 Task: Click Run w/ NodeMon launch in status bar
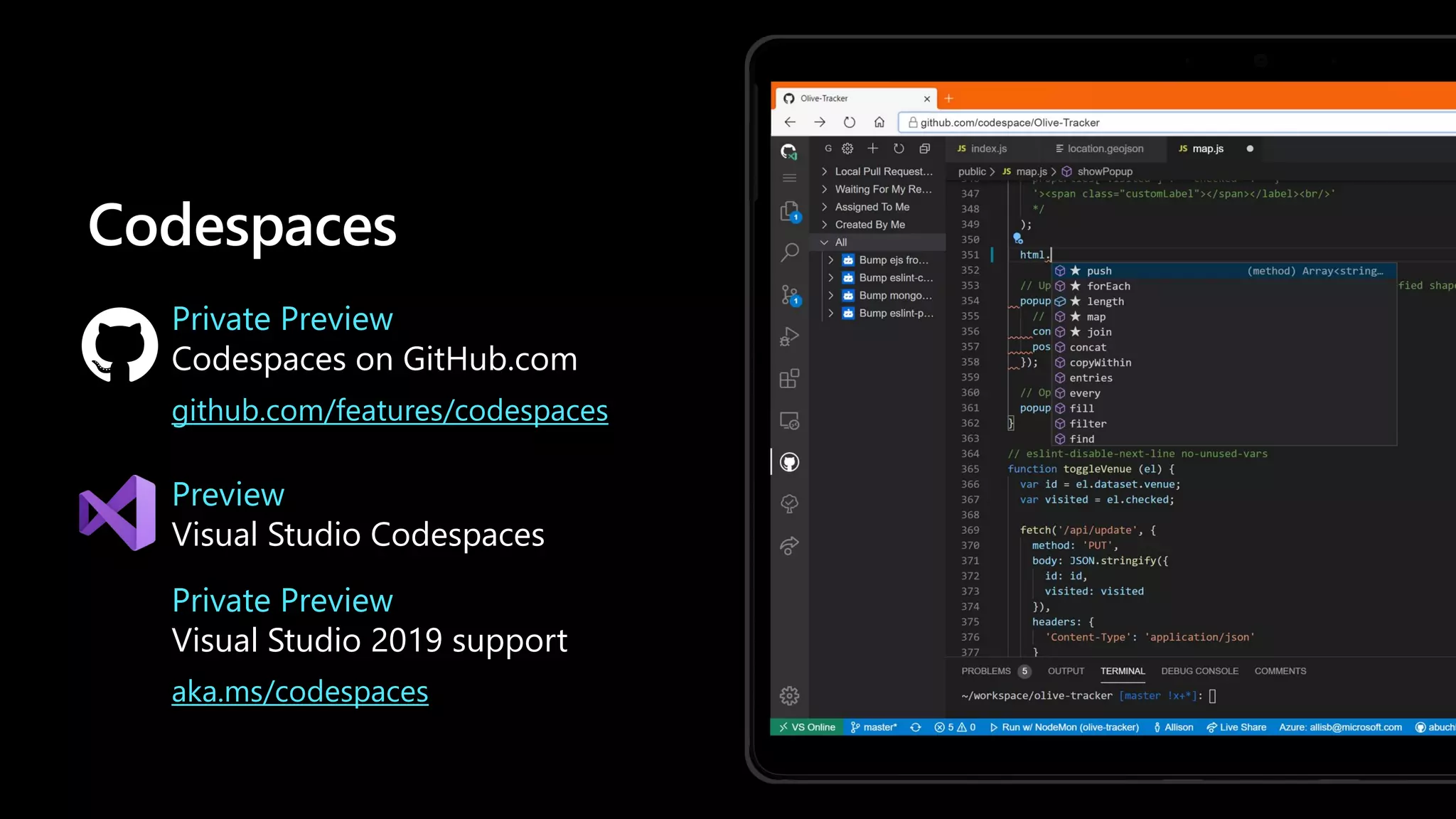pos(1064,727)
